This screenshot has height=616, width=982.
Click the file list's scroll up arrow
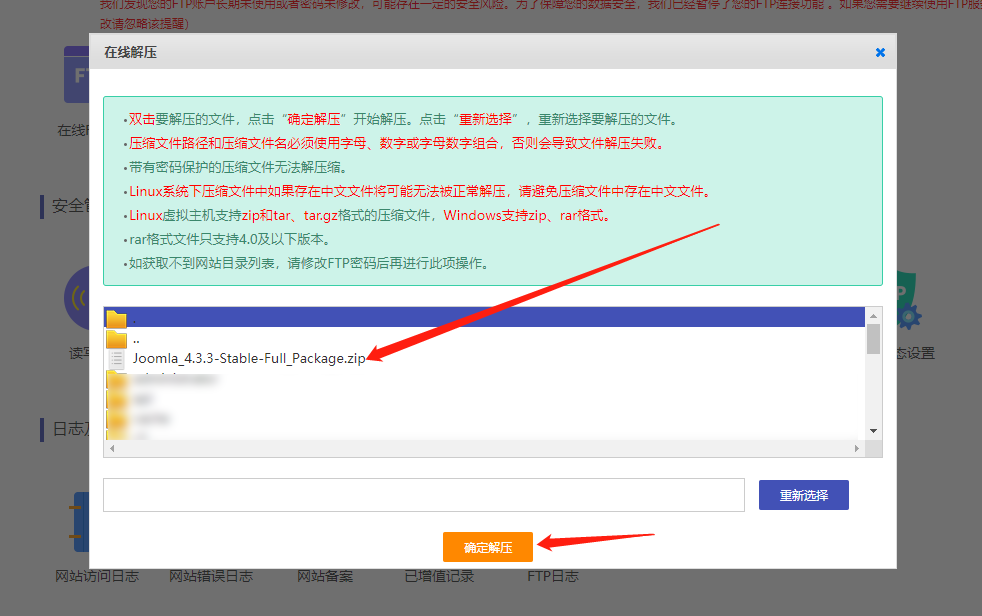(873, 315)
